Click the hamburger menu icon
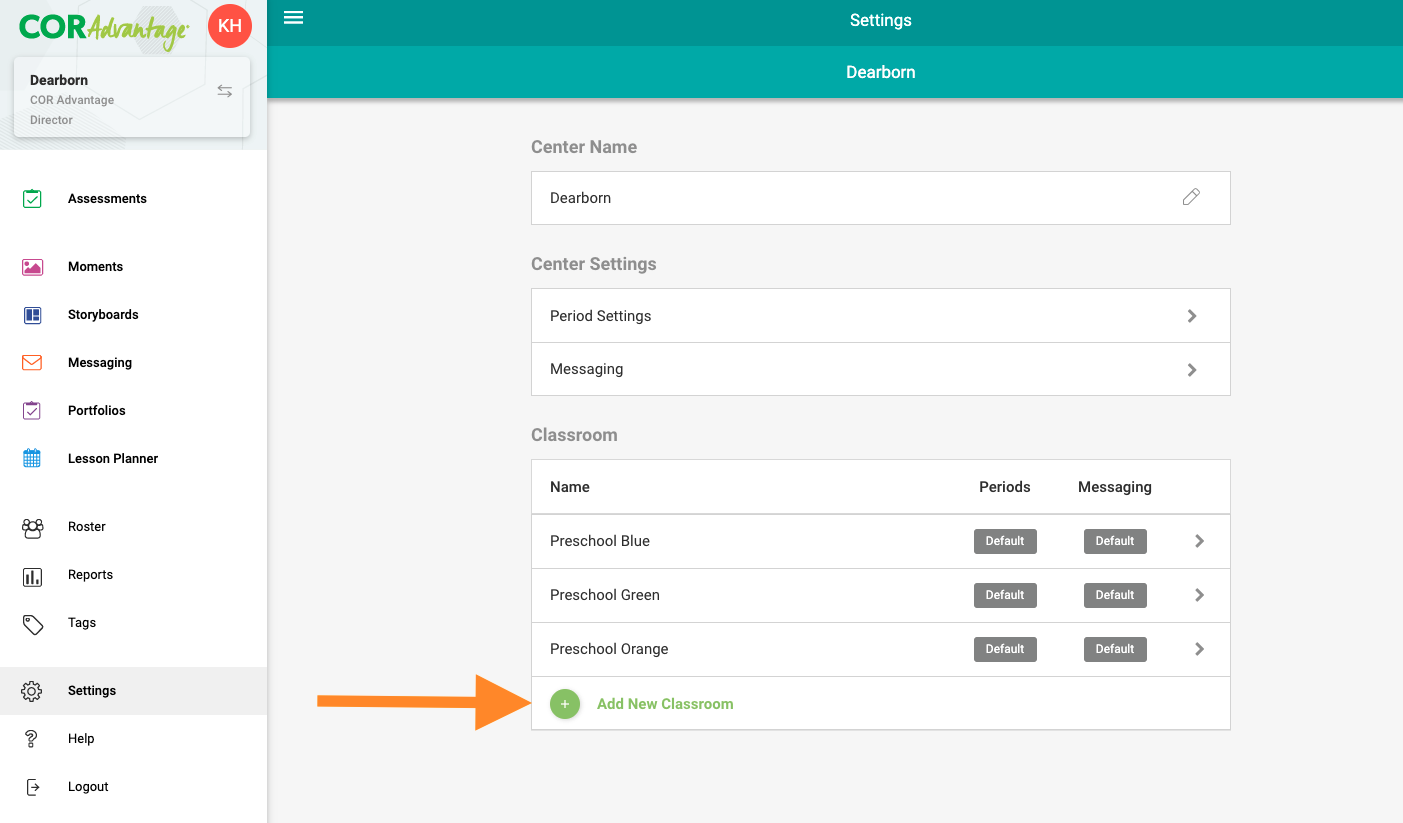The width and height of the screenshot is (1403, 823). pyautogui.click(x=293, y=18)
